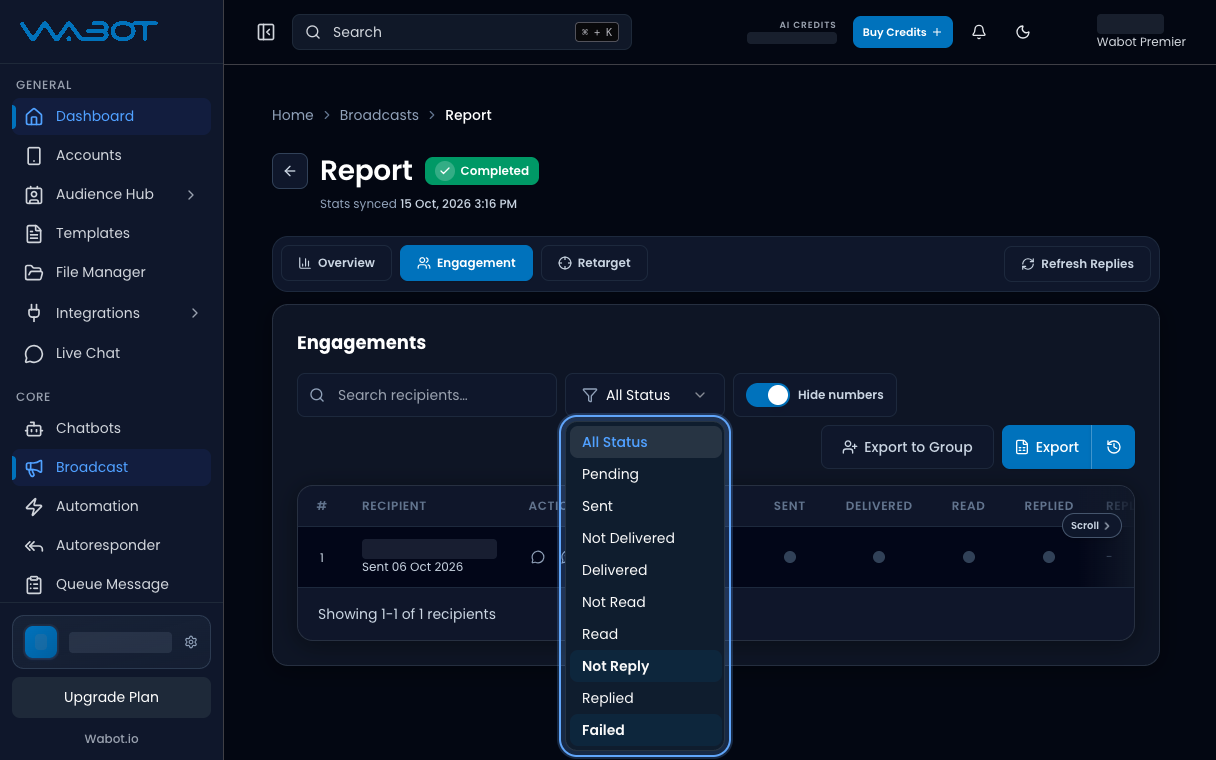1216x760 pixels.
Task: Filter by Not Delivered status
Action: pyautogui.click(x=645, y=538)
